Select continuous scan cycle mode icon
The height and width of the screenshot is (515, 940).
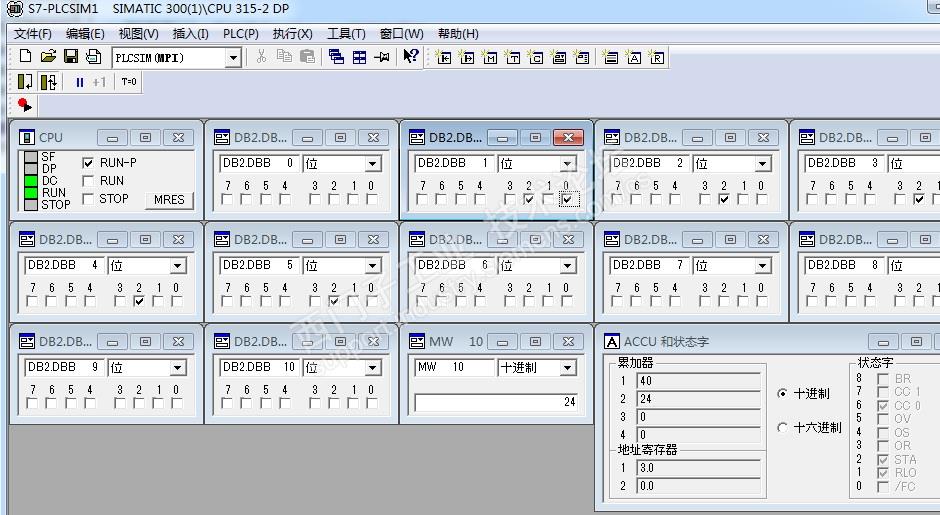(x=48, y=82)
